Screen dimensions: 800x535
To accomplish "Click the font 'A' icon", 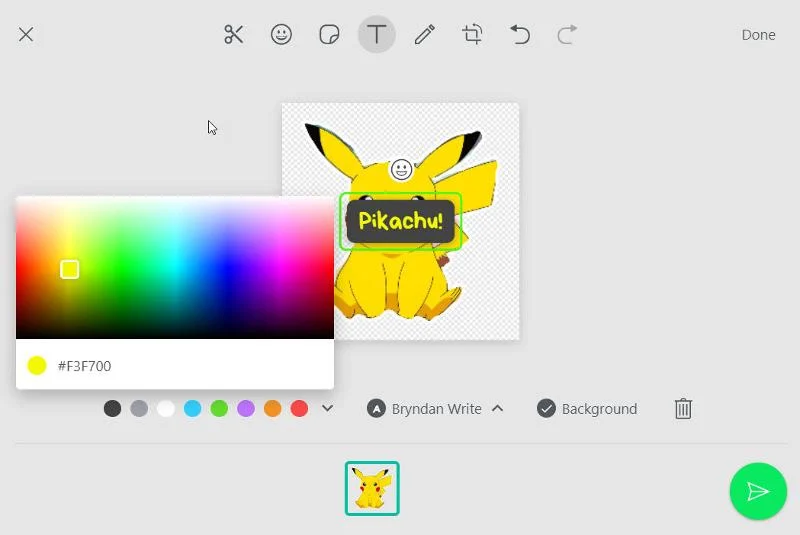I will tap(377, 409).
